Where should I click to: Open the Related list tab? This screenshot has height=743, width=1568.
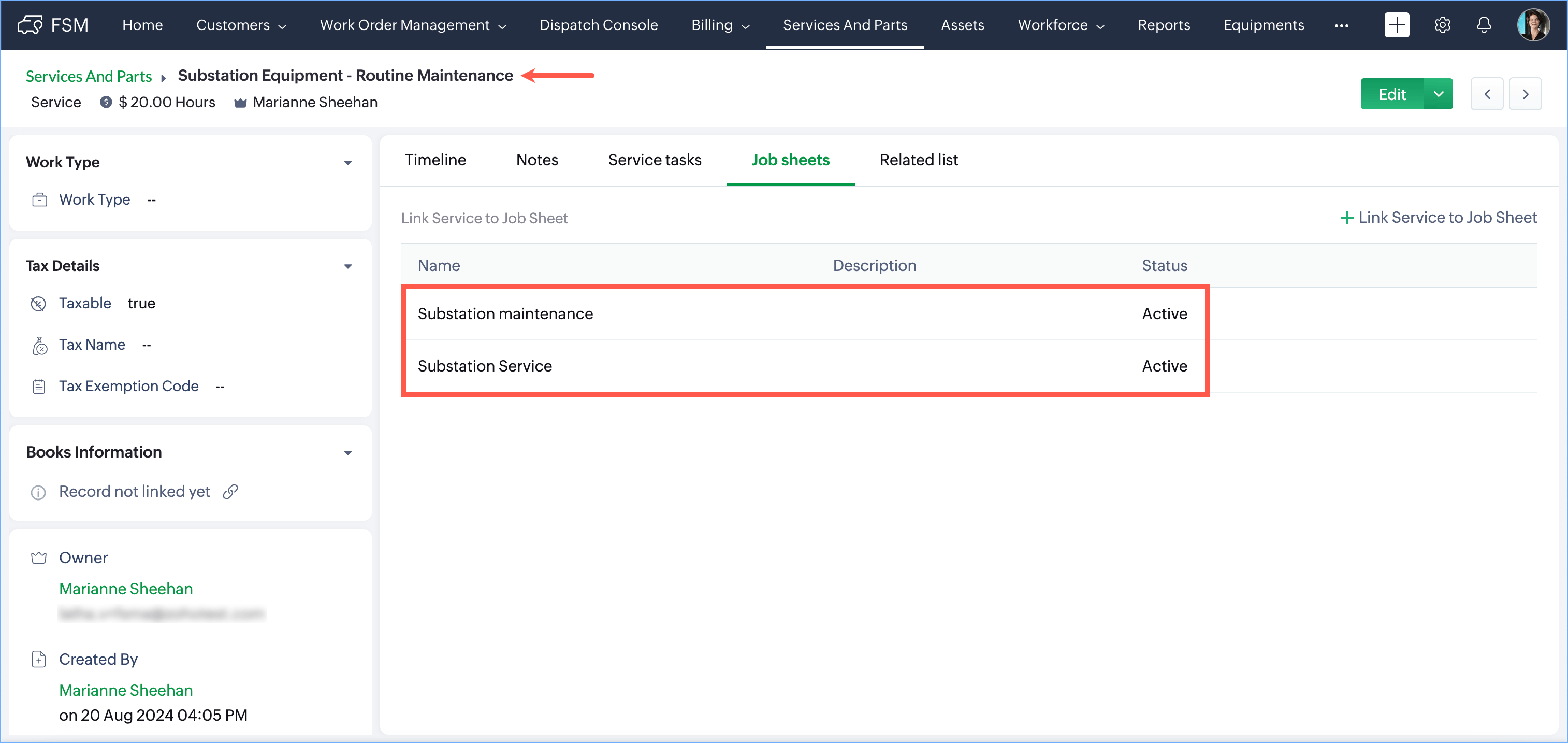tap(918, 160)
